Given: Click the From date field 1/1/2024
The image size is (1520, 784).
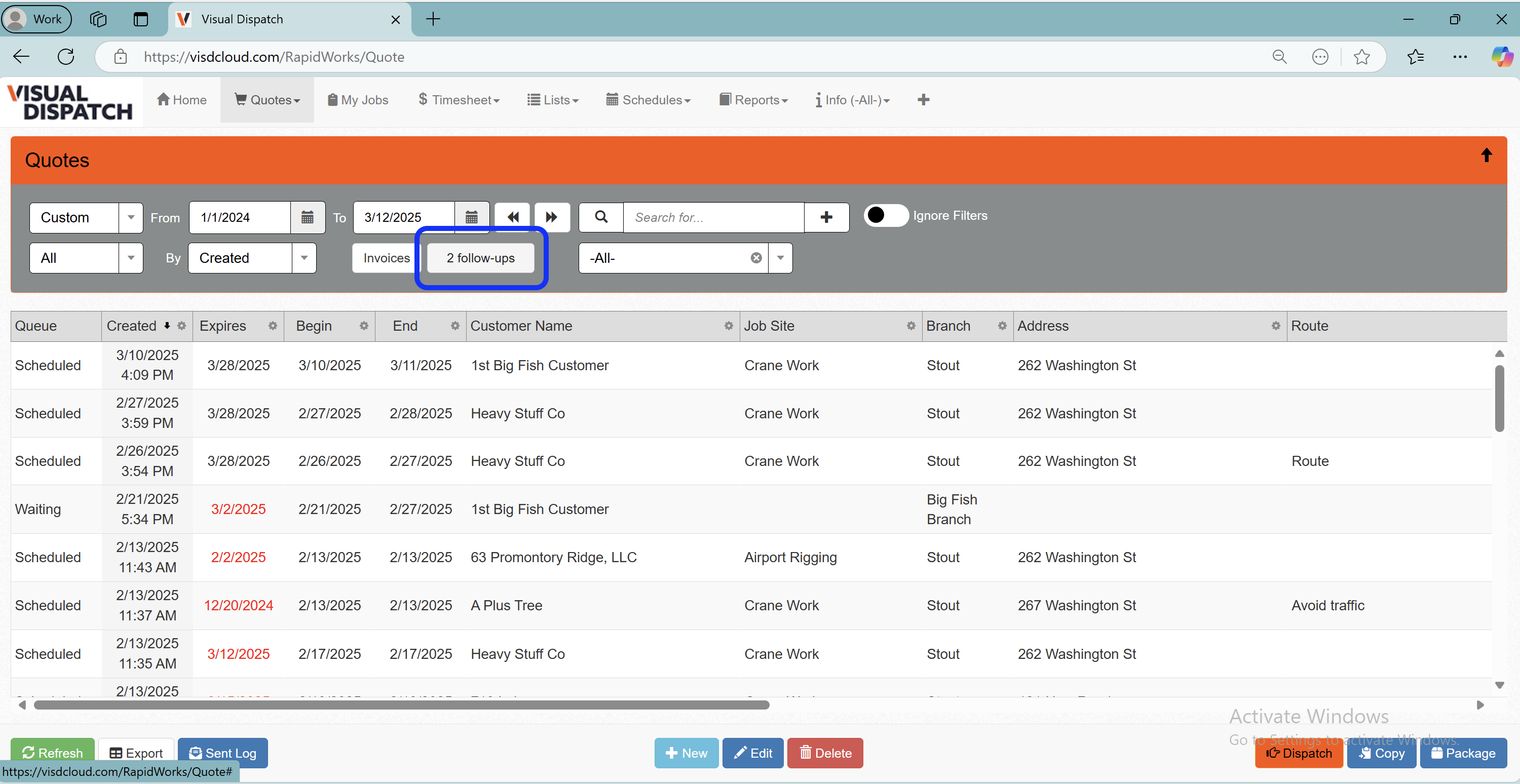Looking at the screenshot, I should tap(240, 217).
